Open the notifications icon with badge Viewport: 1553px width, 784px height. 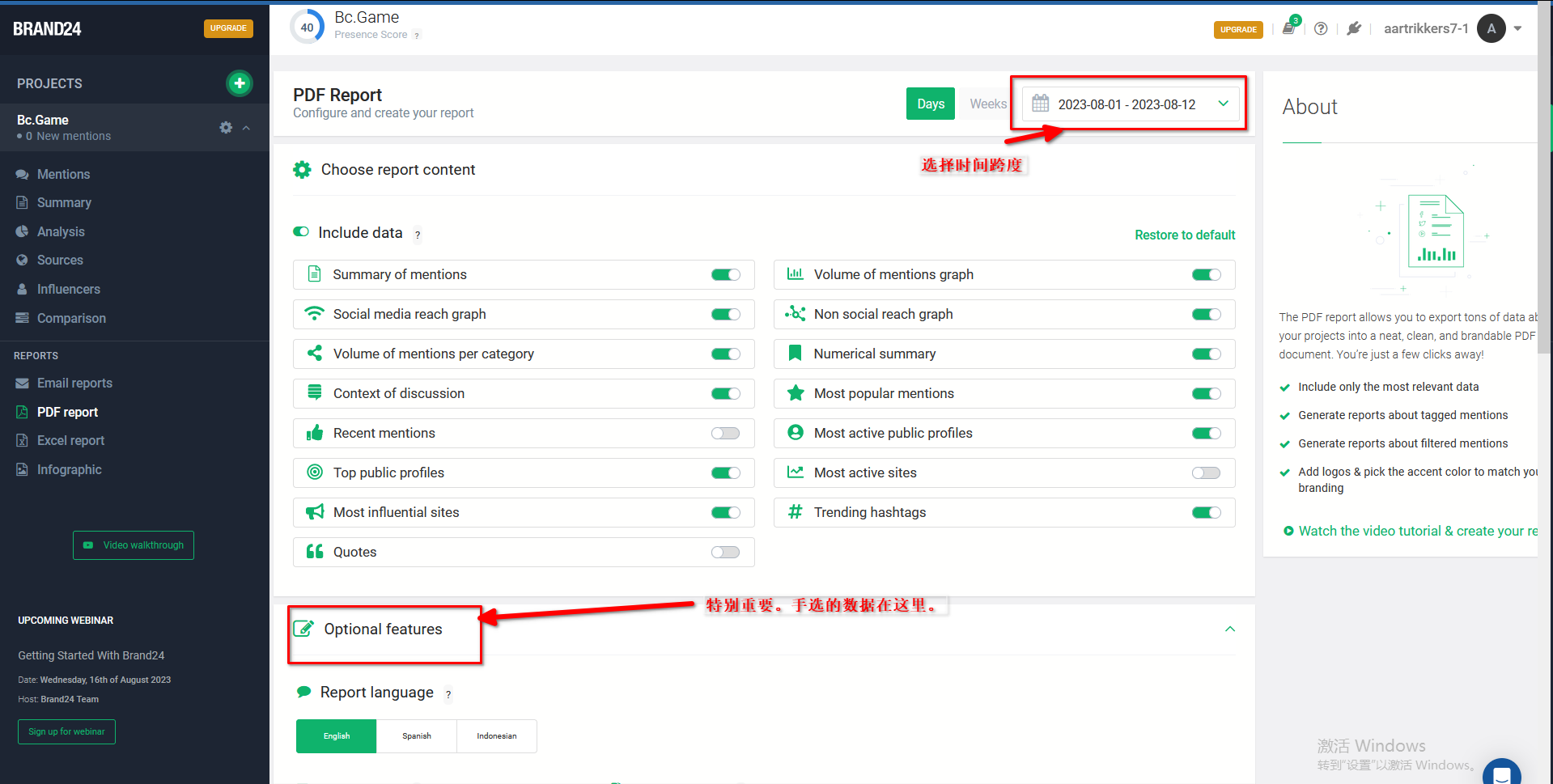[1290, 28]
